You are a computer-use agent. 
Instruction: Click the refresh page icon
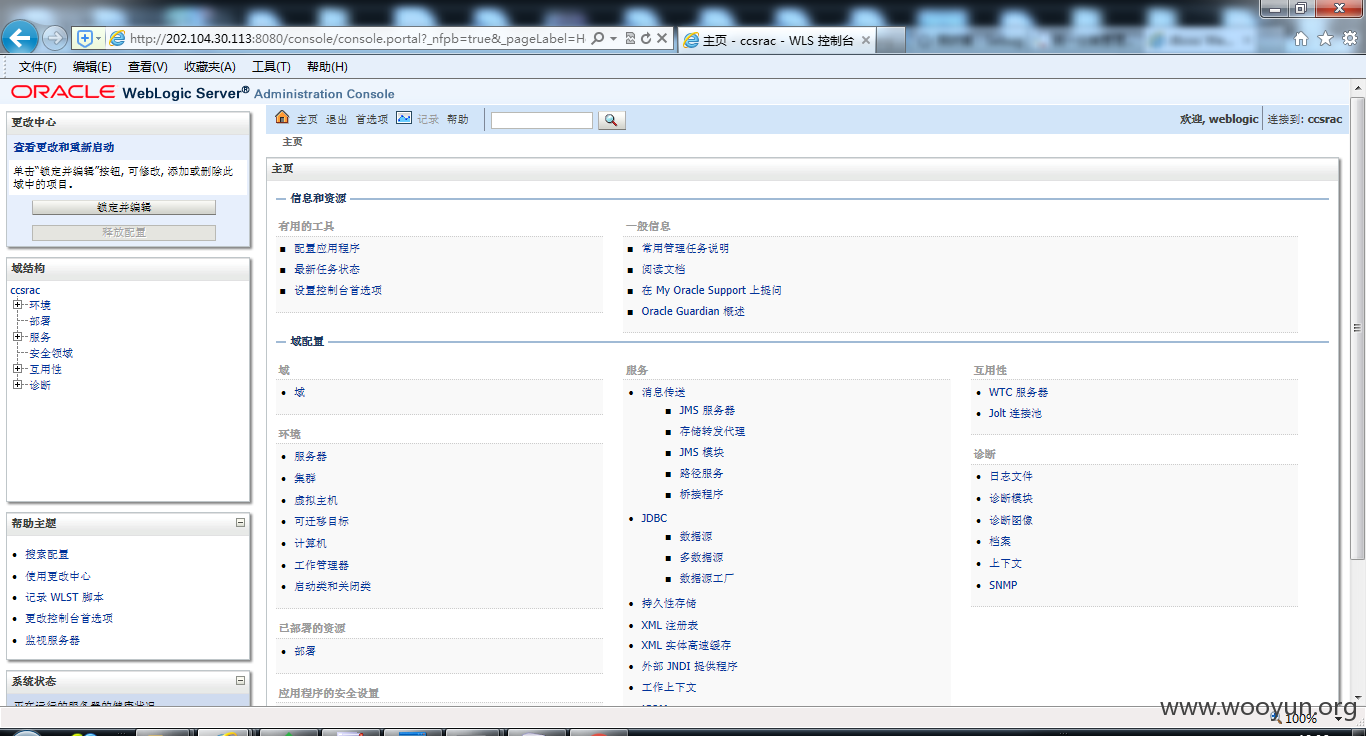pos(646,38)
